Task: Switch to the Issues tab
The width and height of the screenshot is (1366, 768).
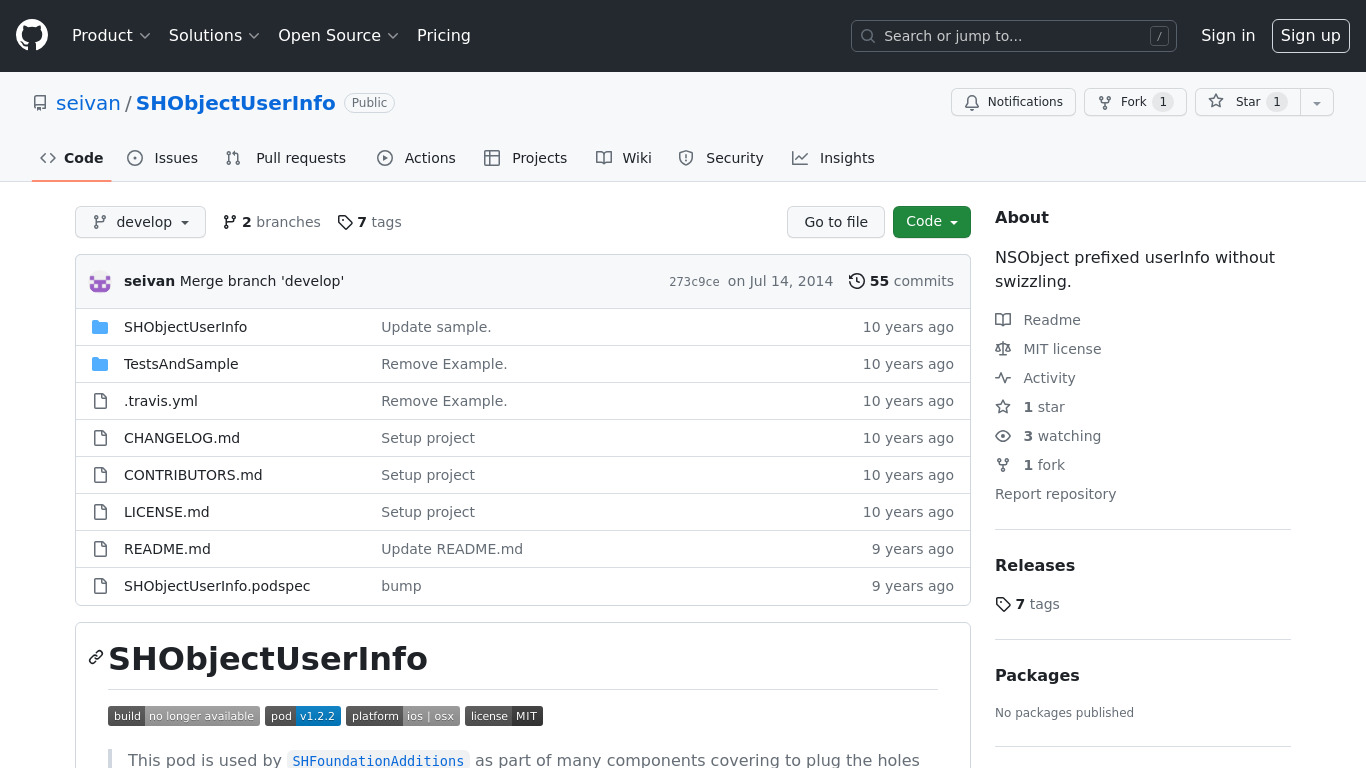Action: tap(163, 158)
